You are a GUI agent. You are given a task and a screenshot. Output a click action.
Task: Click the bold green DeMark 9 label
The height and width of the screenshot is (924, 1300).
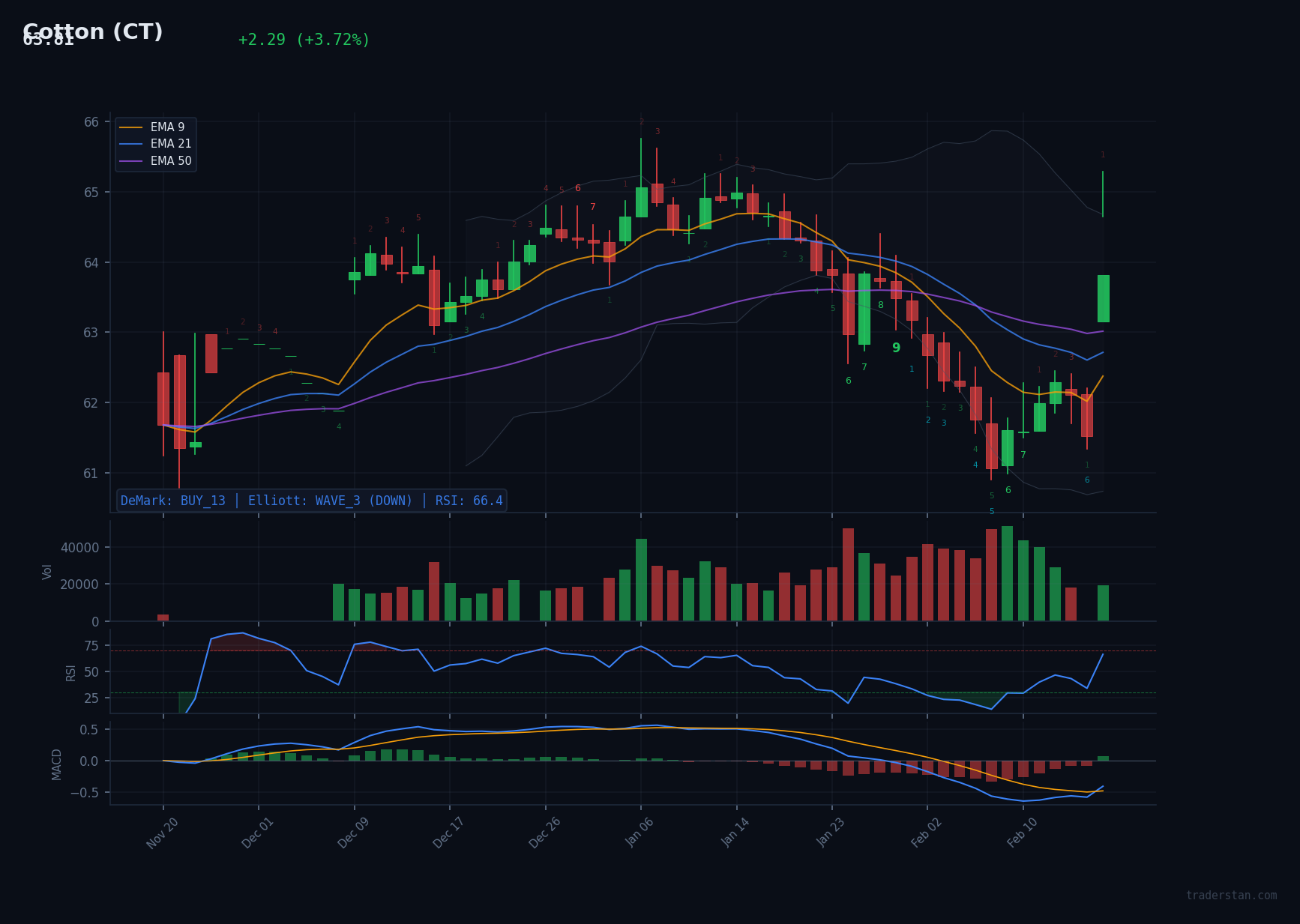(x=896, y=348)
